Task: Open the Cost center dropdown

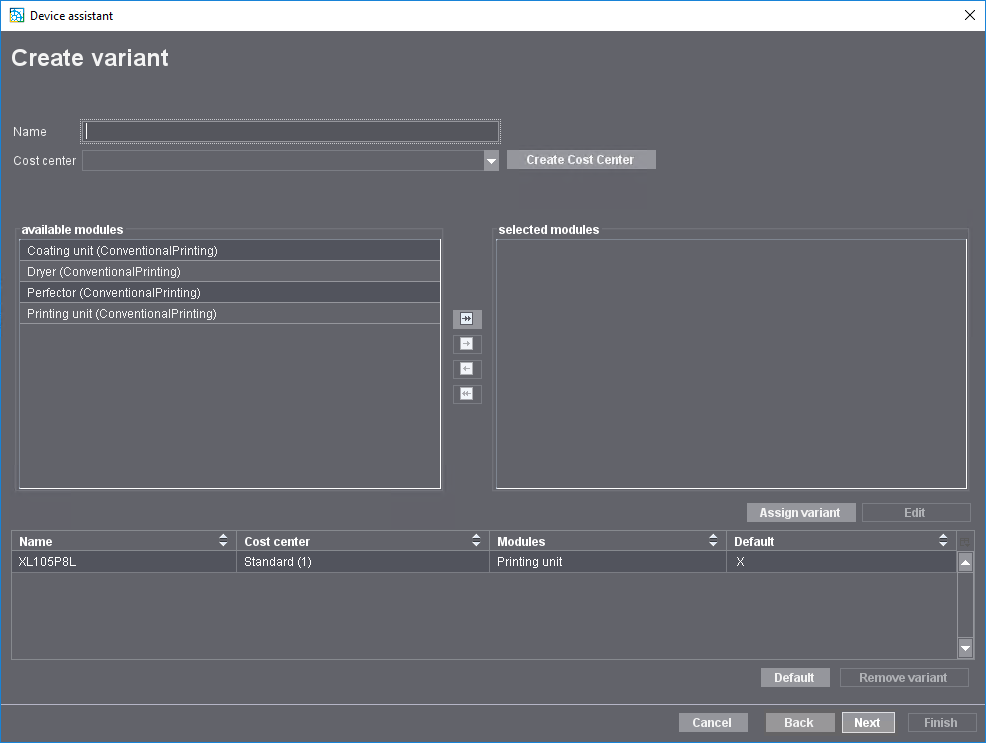Action: 491,160
